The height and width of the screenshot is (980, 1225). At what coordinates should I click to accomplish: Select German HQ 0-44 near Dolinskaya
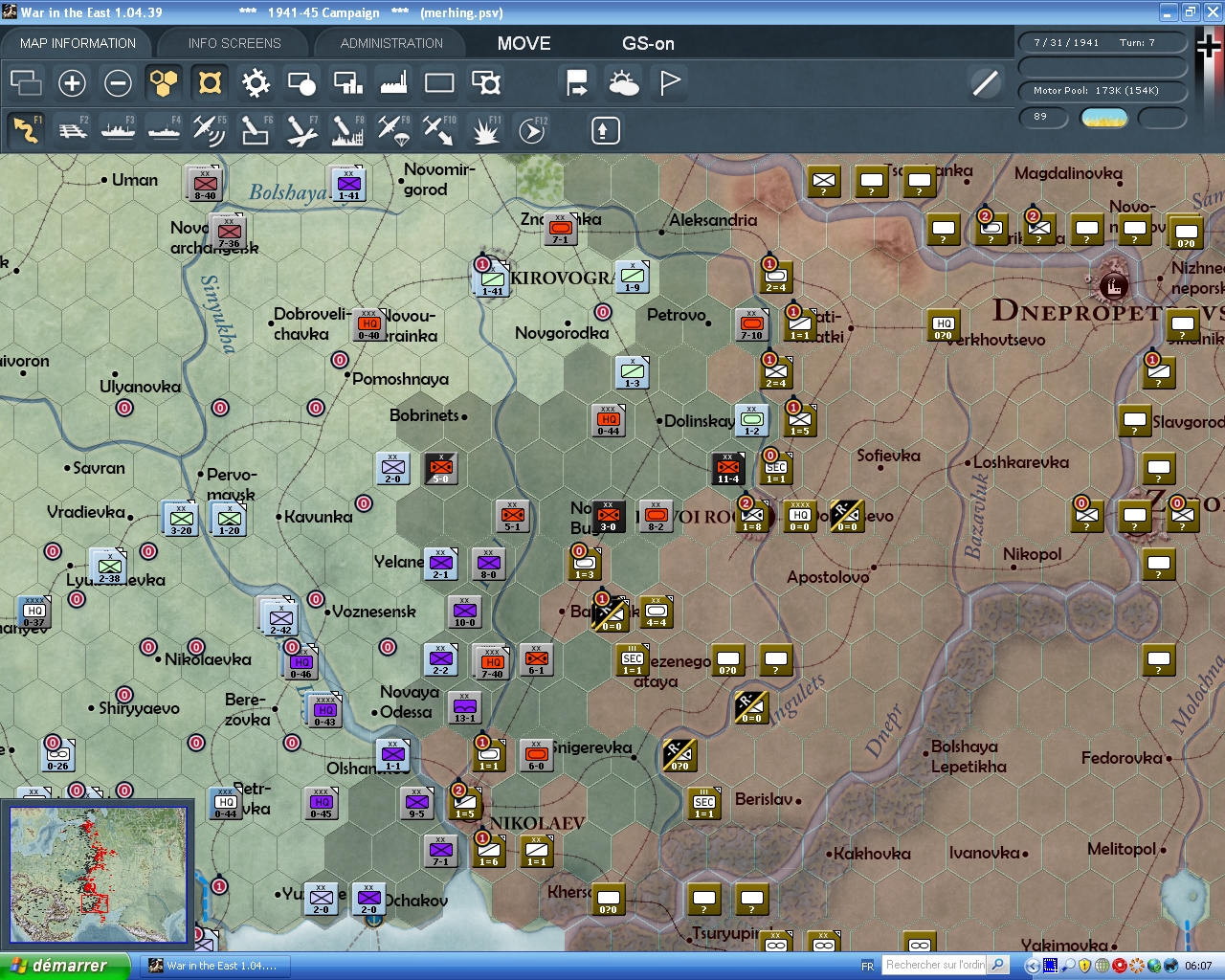point(609,421)
